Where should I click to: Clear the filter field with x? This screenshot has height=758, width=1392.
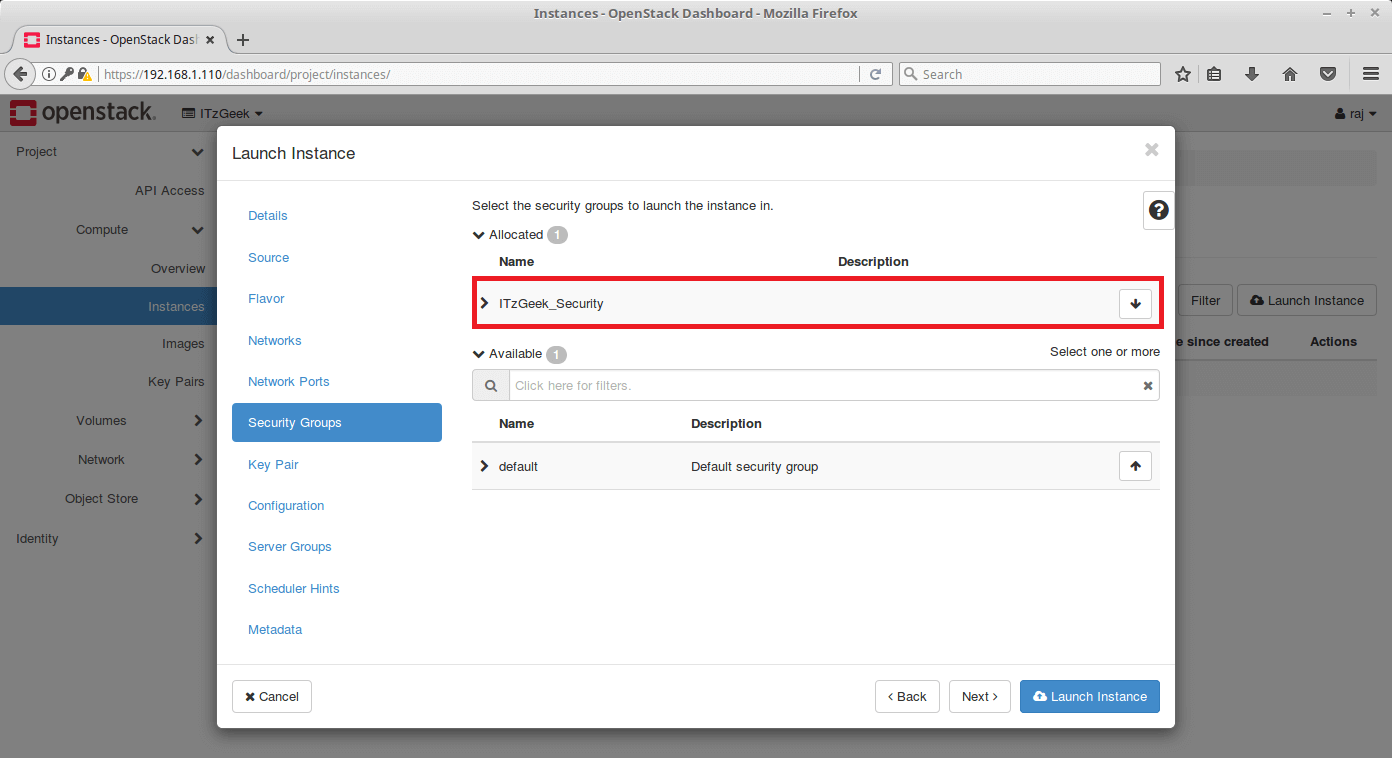(x=1148, y=386)
